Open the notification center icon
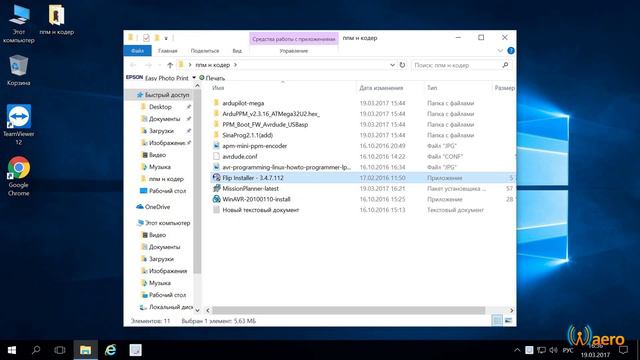This screenshot has width=640, height=360. click(623, 350)
